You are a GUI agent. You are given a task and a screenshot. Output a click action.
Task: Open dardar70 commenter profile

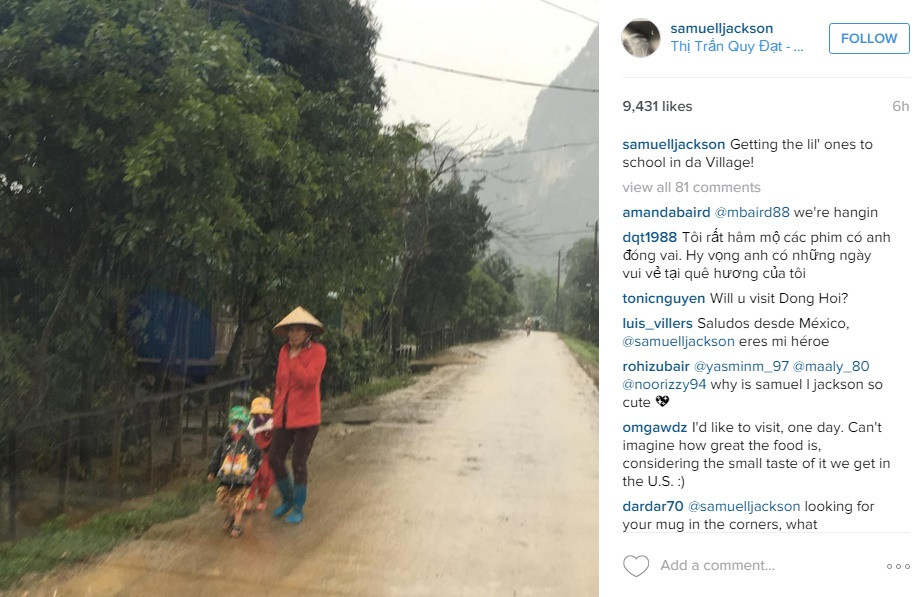tap(653, 506)
